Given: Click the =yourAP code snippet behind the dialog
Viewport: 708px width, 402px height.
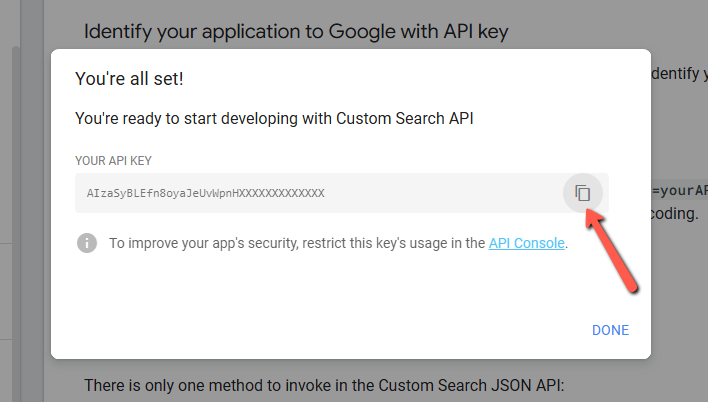Looking at the screenshot, I should tap(680, 191).
